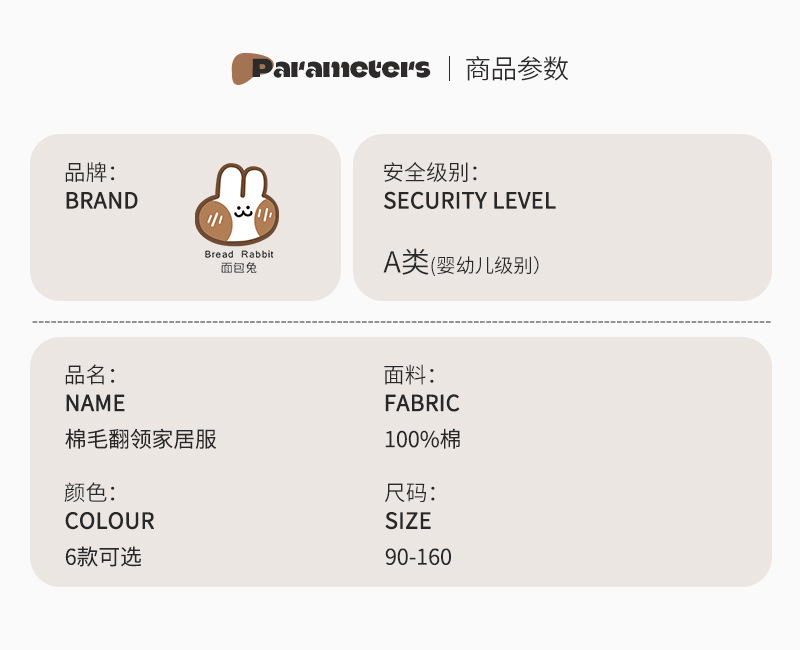The height and width of the screenshot is (650, 800).
Task: Click the Parameters heading text
Action: pyautogui.click(x=341, y=68)
